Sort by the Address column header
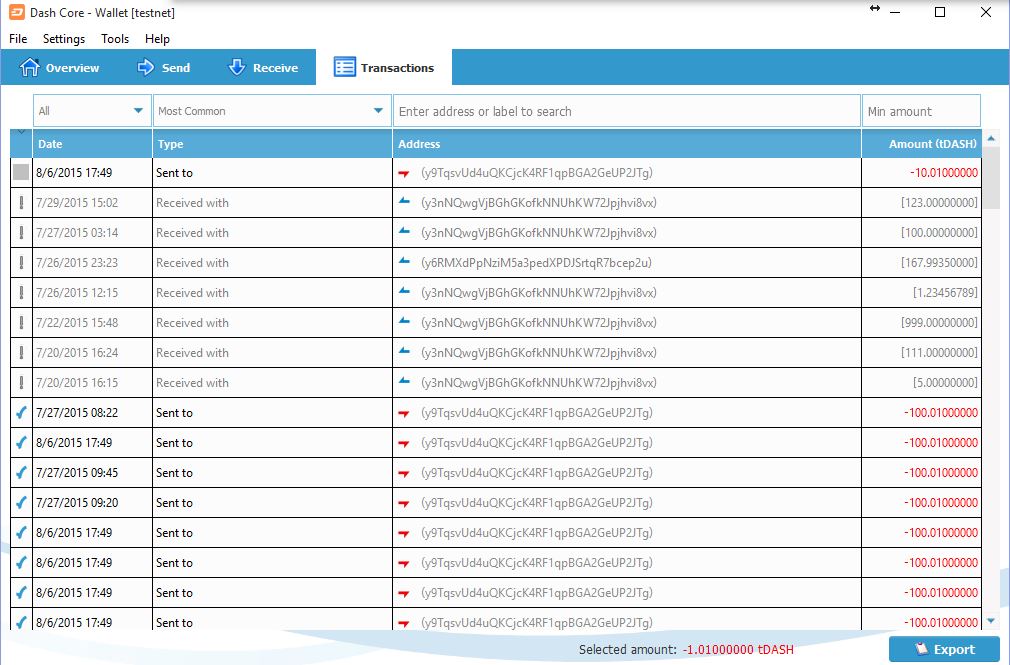This screenshot has width=1010, height=665. tap(627, 144)
